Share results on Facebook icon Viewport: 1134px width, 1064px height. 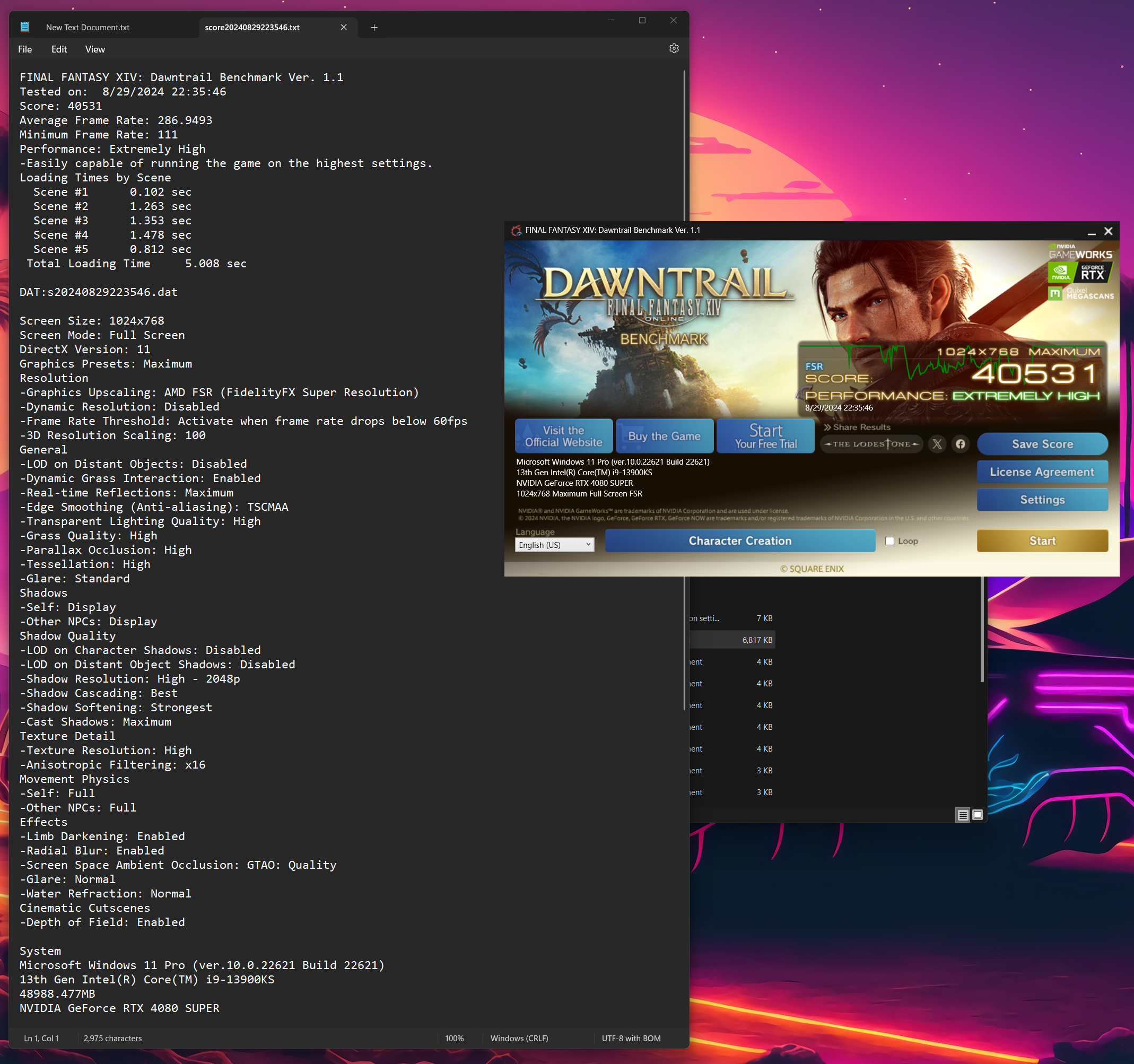[x=961, y=444]
